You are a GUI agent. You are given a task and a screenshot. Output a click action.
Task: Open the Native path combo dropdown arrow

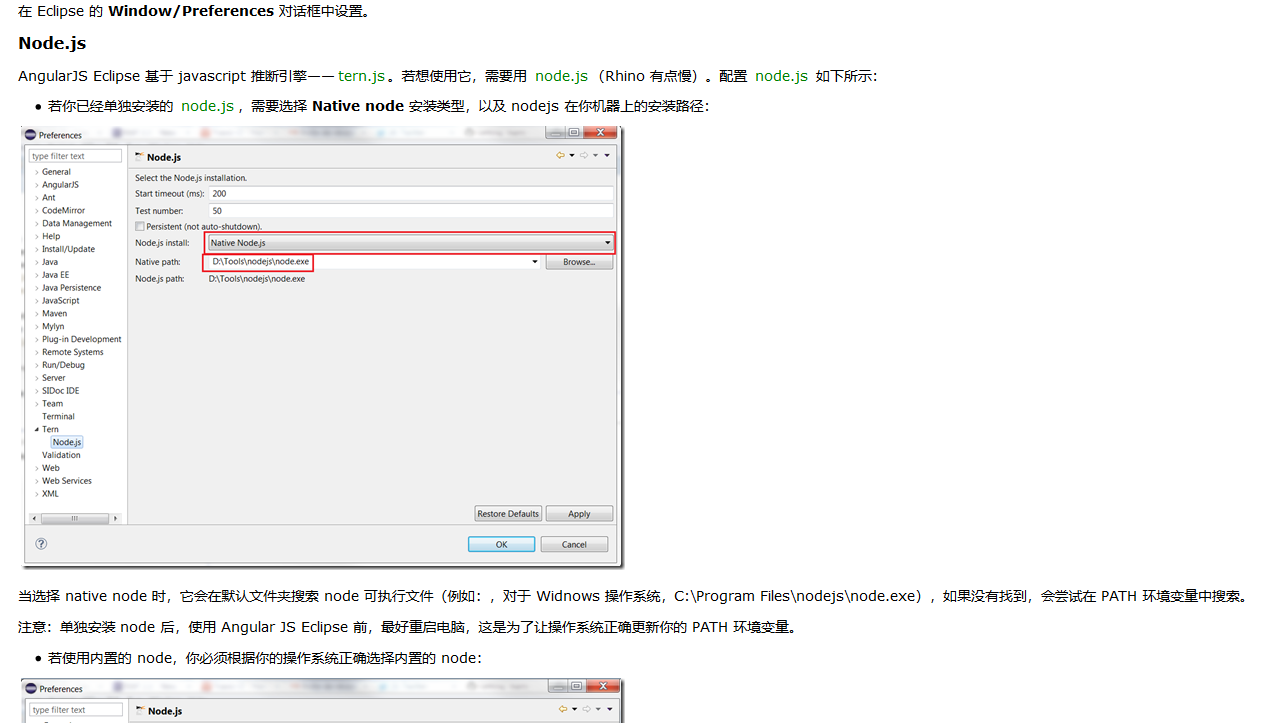[x=535, y=262]
